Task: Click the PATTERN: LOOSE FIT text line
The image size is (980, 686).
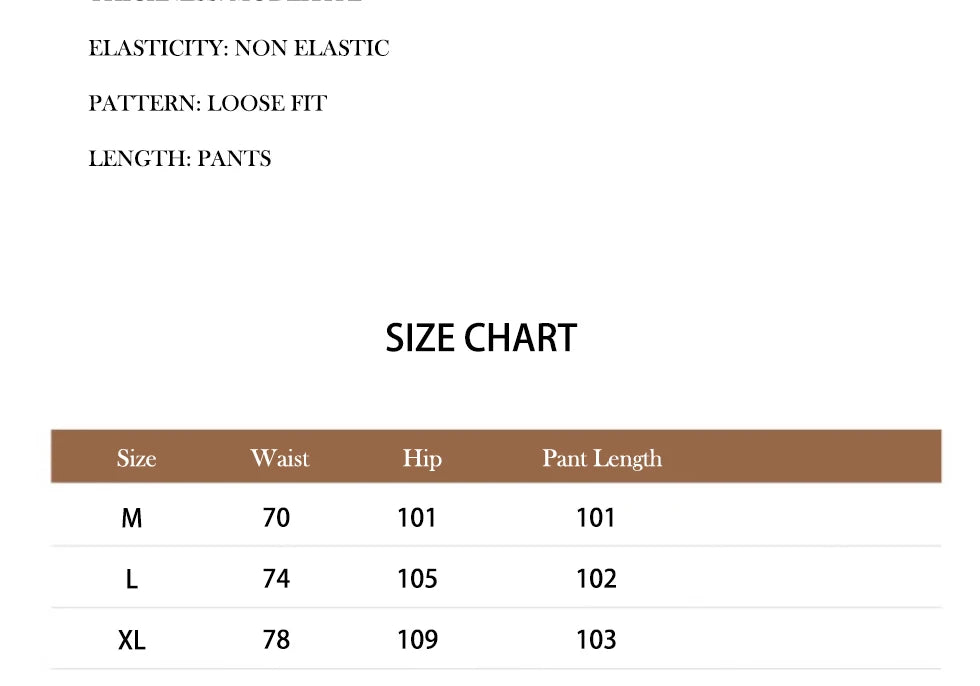Action: pos(207,103)
